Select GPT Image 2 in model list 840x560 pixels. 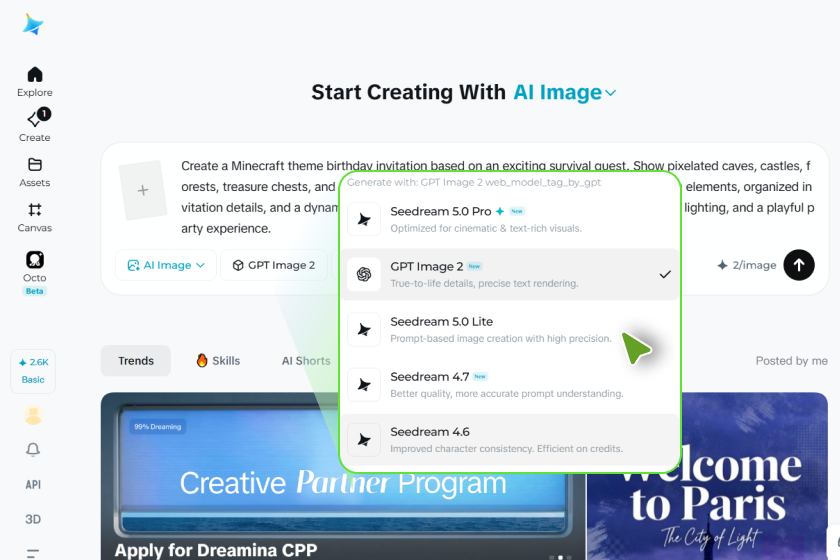click(510, 274)
